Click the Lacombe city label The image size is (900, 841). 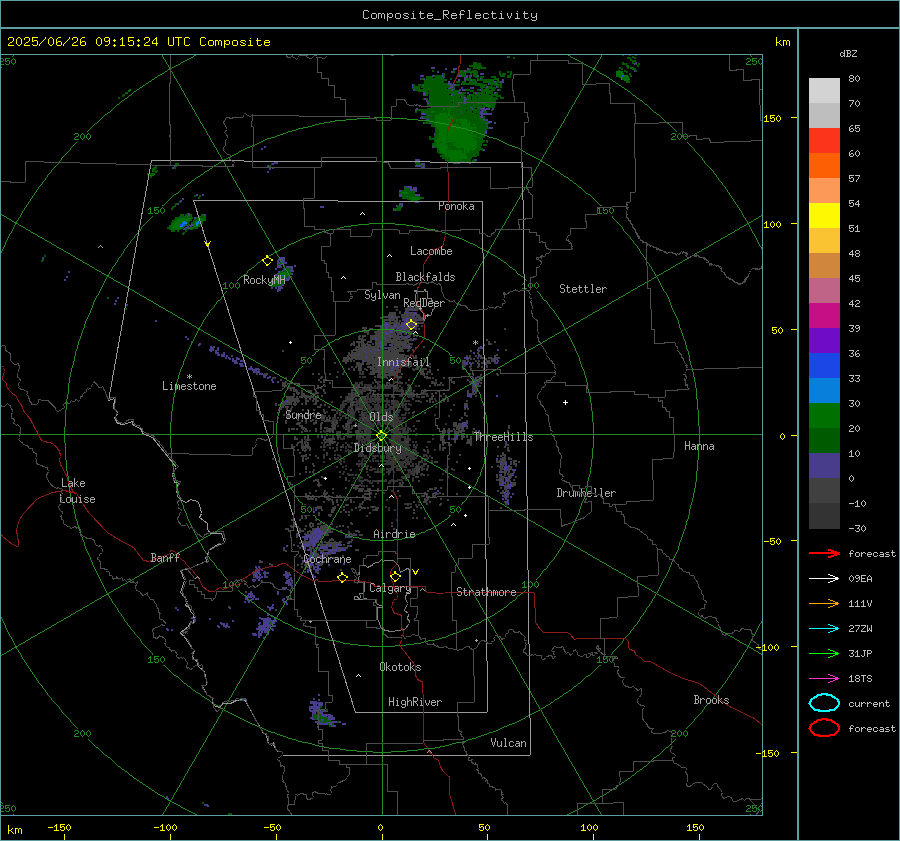pyautogui.click(x=431, y=251)
